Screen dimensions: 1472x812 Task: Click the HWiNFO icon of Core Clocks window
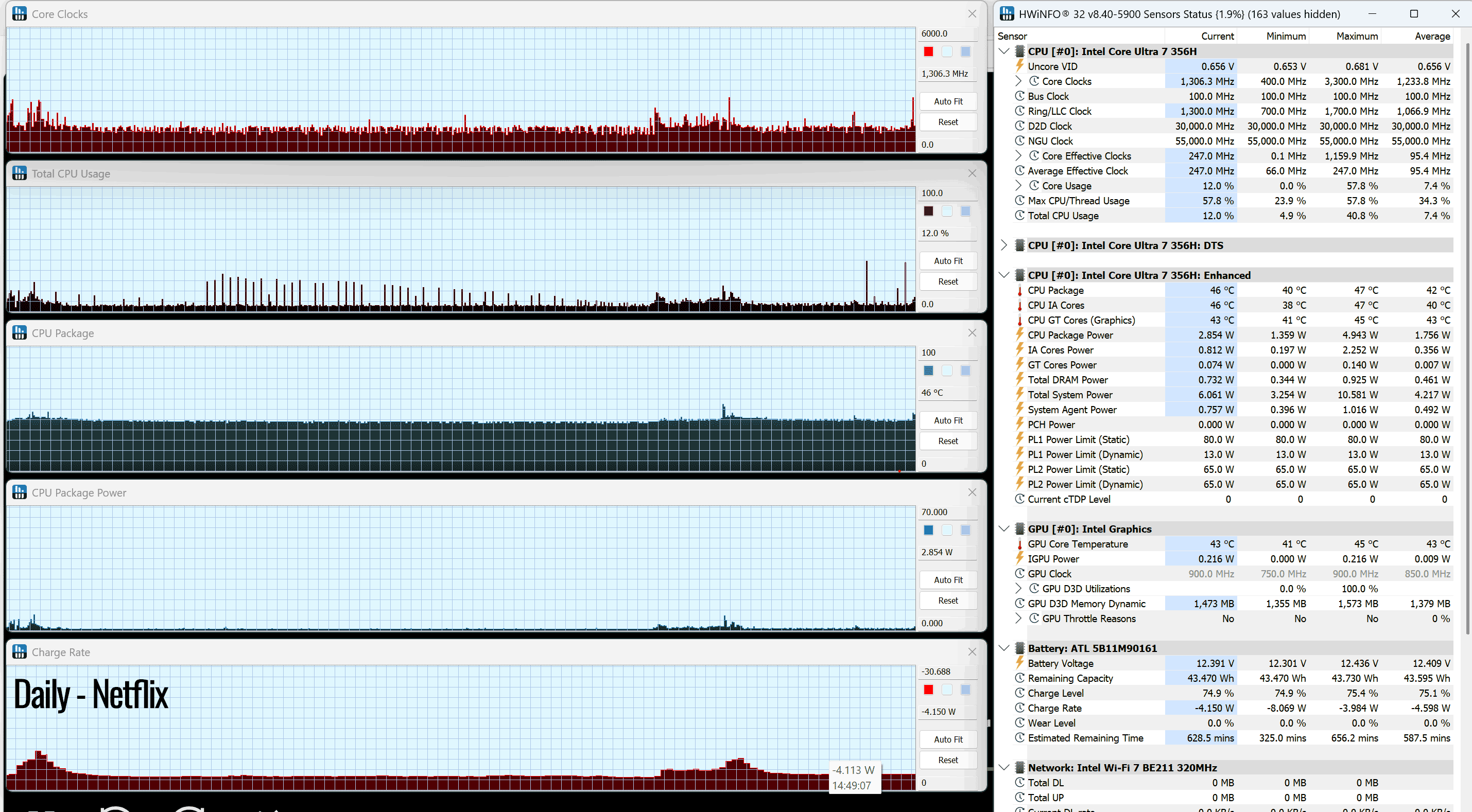(20, 14)
